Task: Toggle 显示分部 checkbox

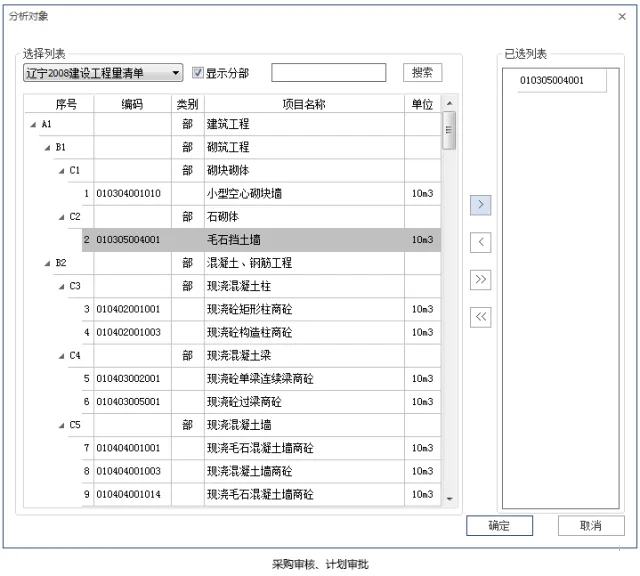Action: (x=198, y=73)
